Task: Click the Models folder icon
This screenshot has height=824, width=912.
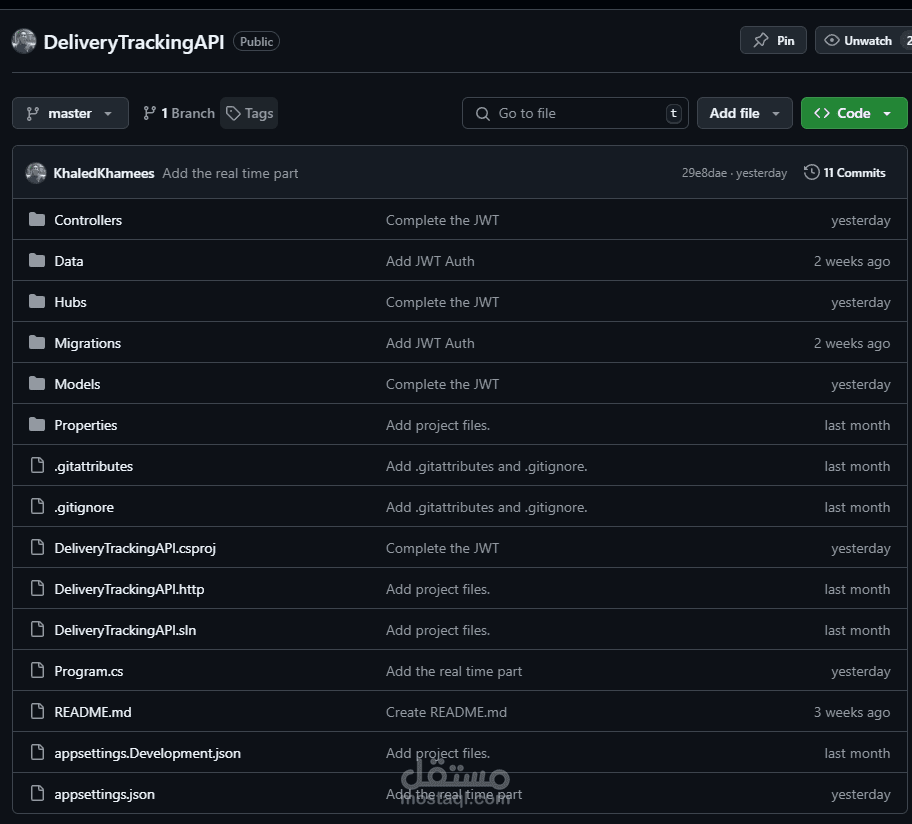Action: (37, 383)
